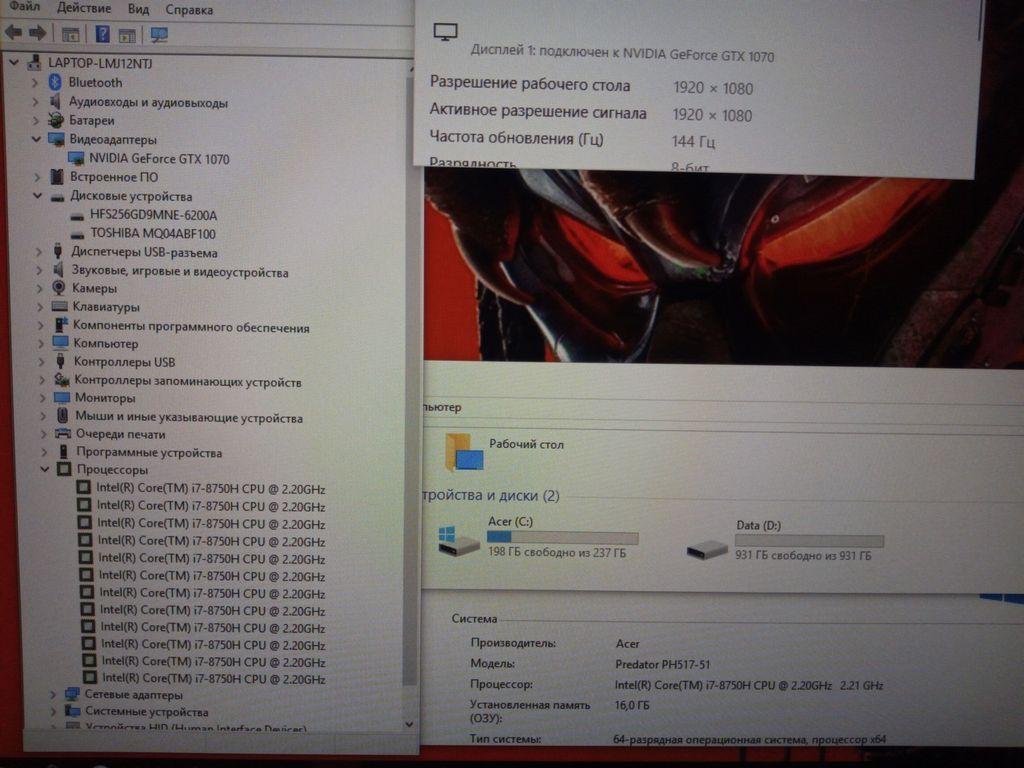This screenshot has height=768, width=1024.
Task: Expand the Сетевые адаптеры node
Action: coord(53,694)
